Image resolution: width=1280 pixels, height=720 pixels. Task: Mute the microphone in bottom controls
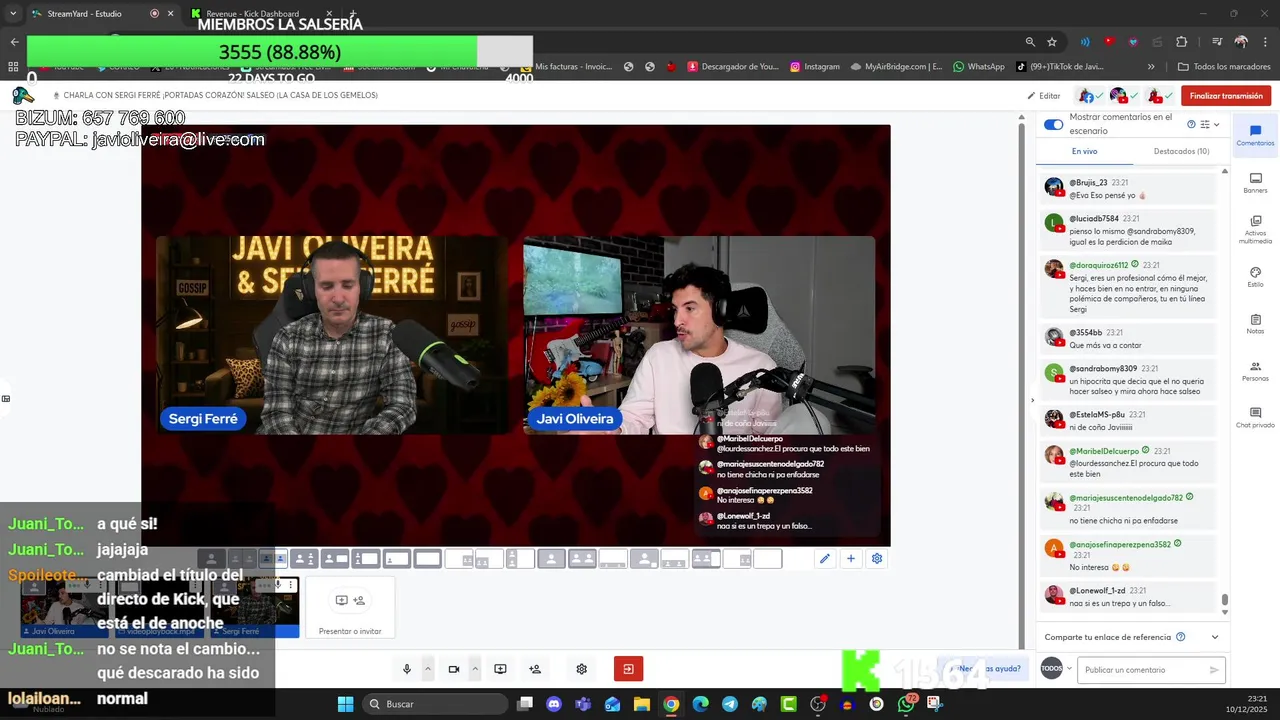[x=407, y=669]
